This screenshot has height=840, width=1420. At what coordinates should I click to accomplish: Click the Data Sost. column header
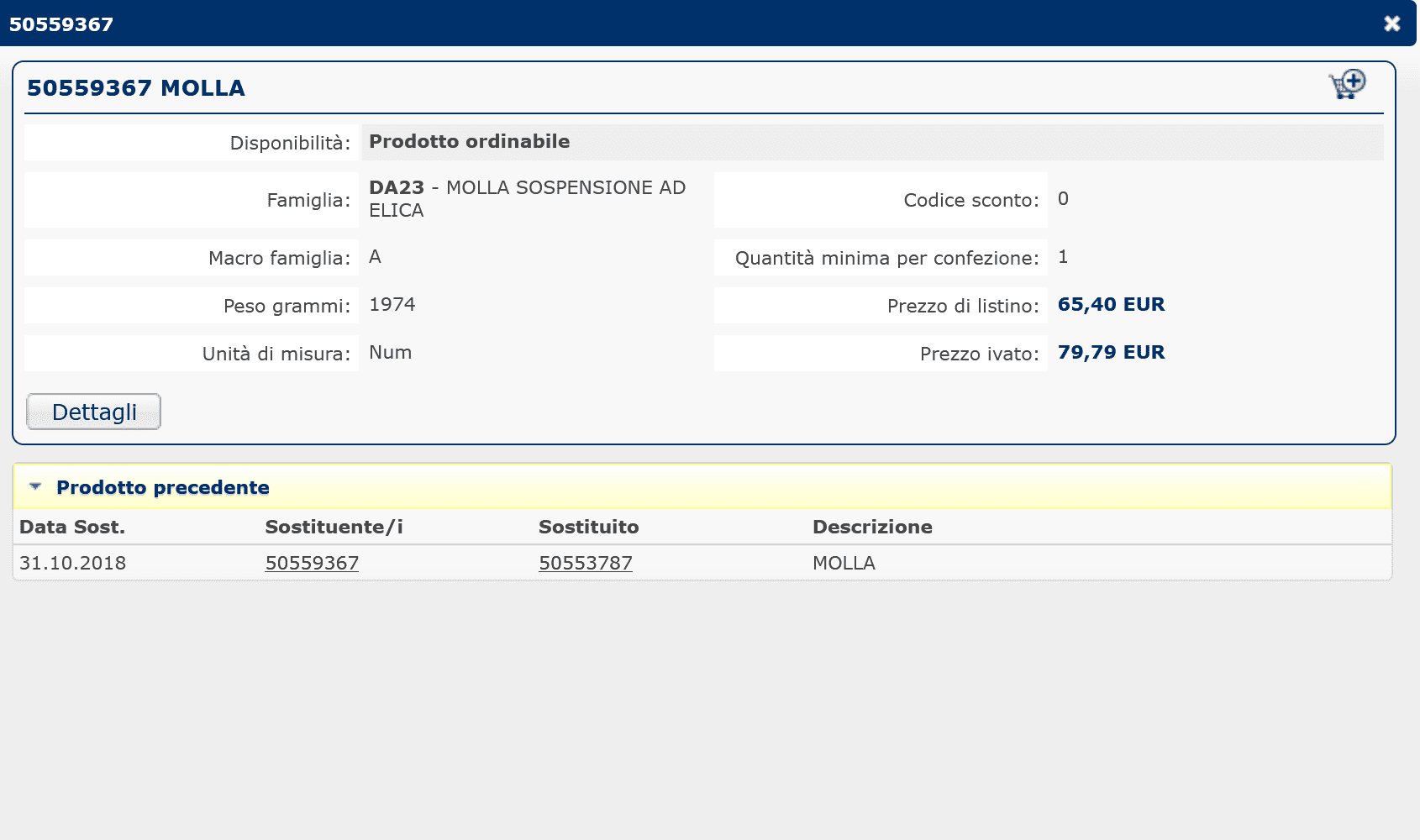(72, 527)
